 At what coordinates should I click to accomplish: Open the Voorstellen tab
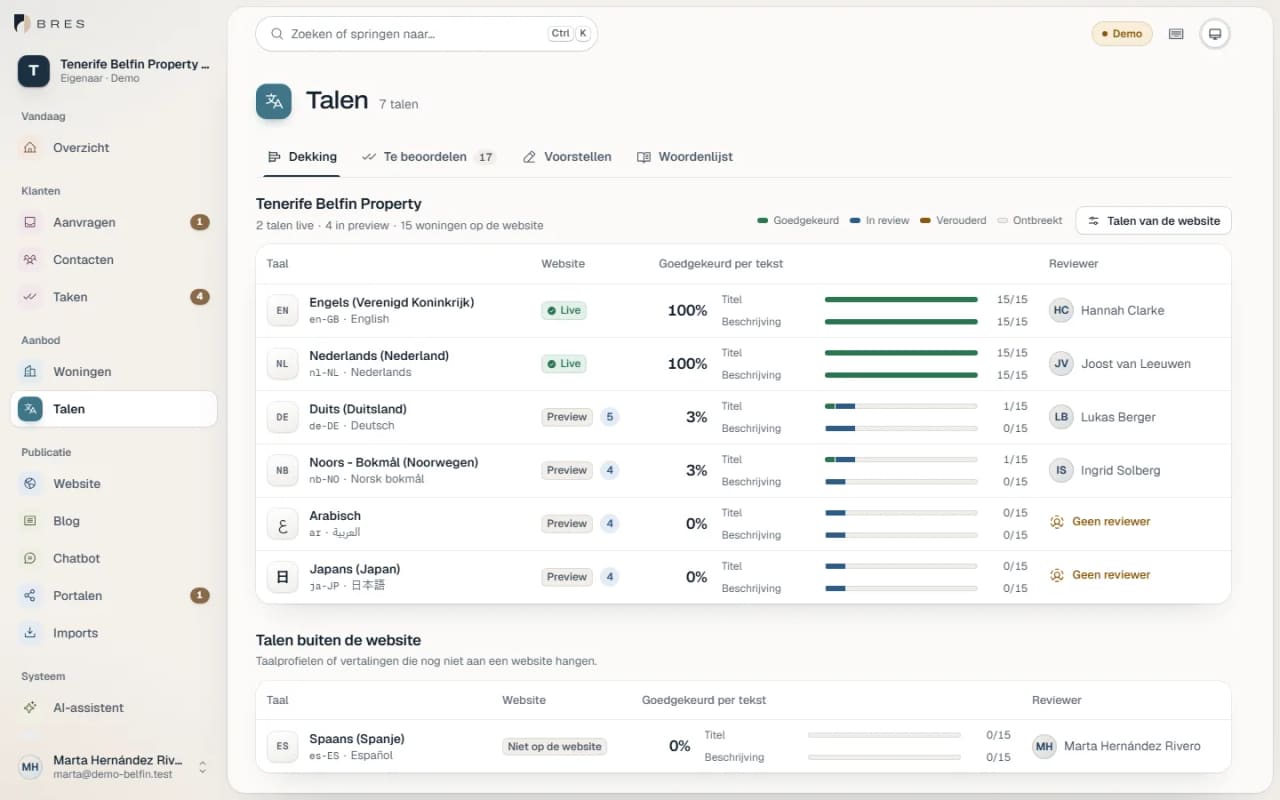(x=567, y=157)
